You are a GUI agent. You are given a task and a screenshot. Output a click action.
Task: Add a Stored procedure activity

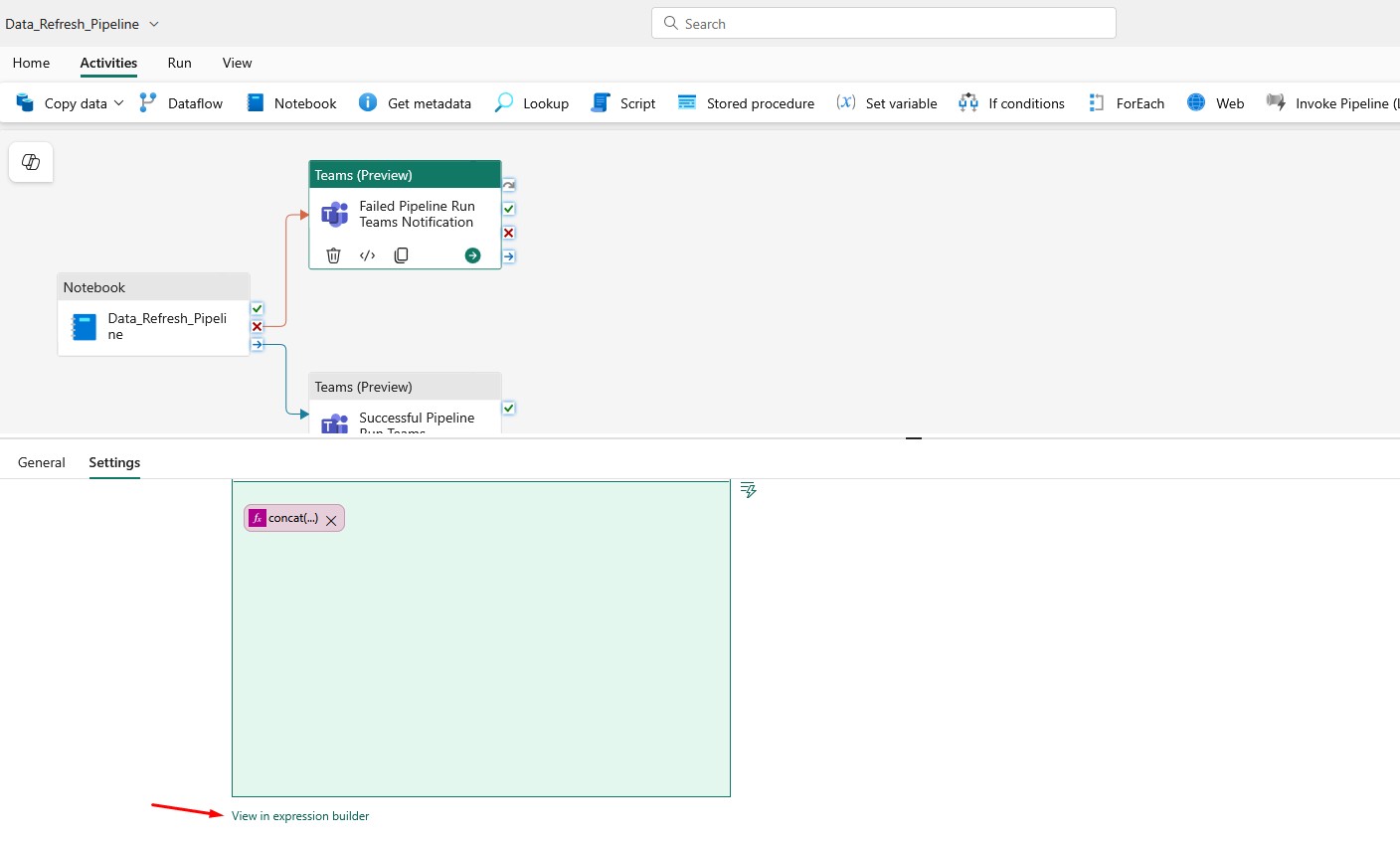[x=746, y=103]
